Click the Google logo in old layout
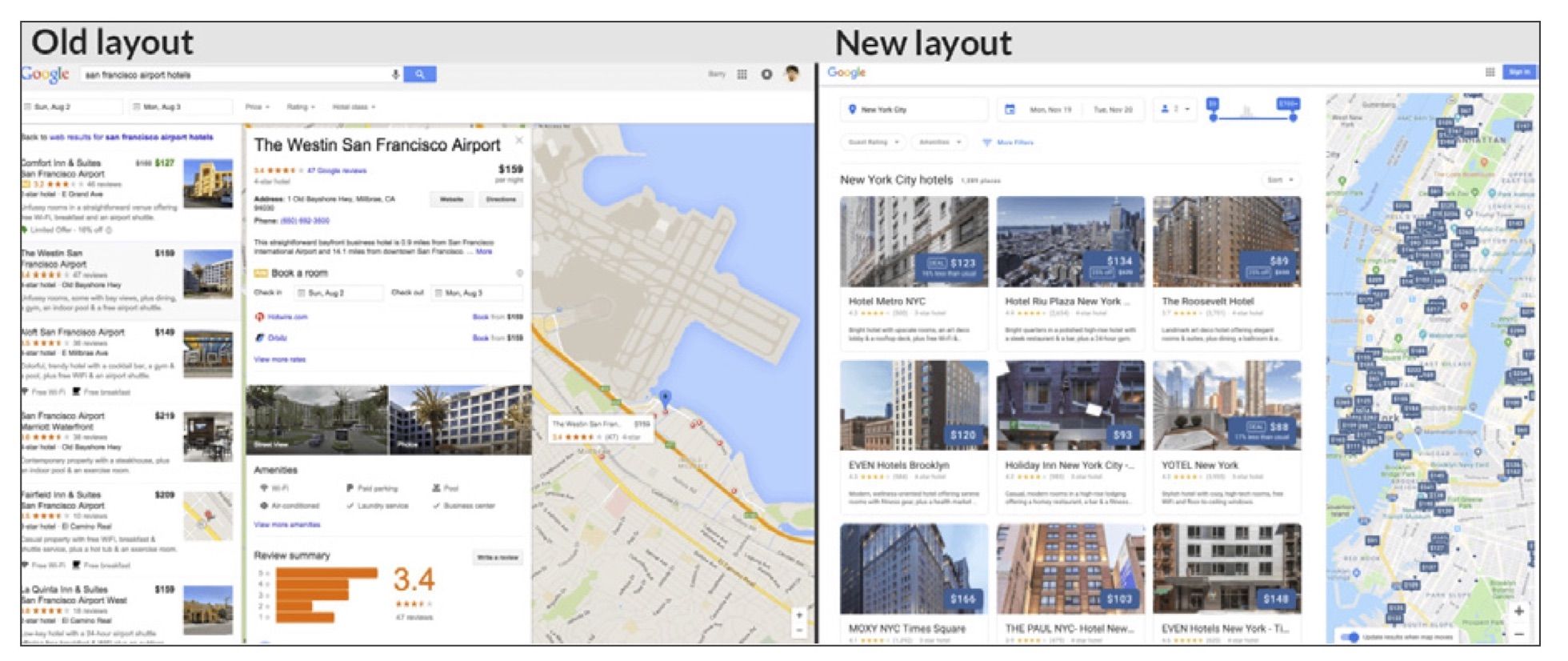Image resolution: width=1568 pixels, height=661 pixels. pyautogui.click(x=46, y=74)
